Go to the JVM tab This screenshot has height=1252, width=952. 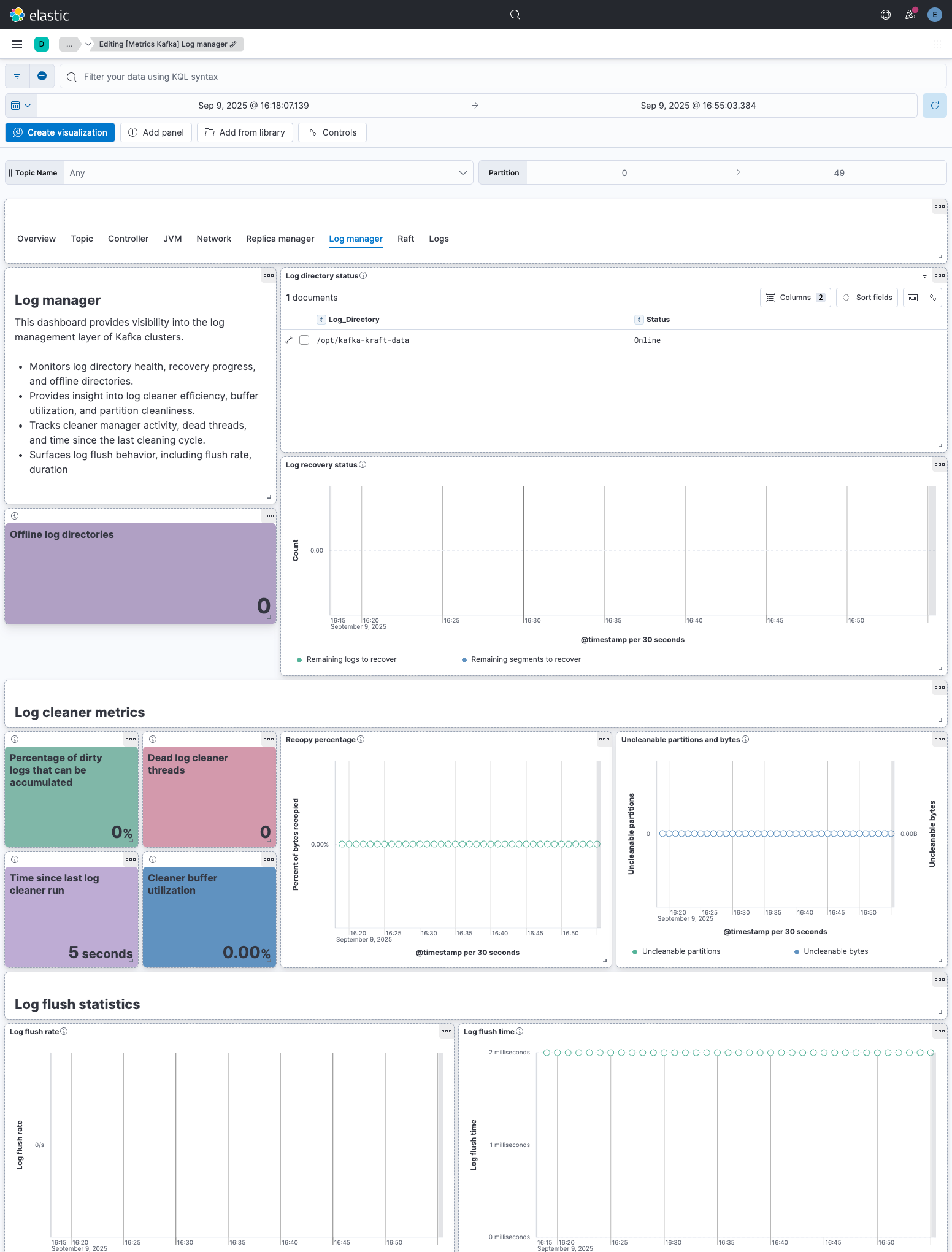pos(172,239)
